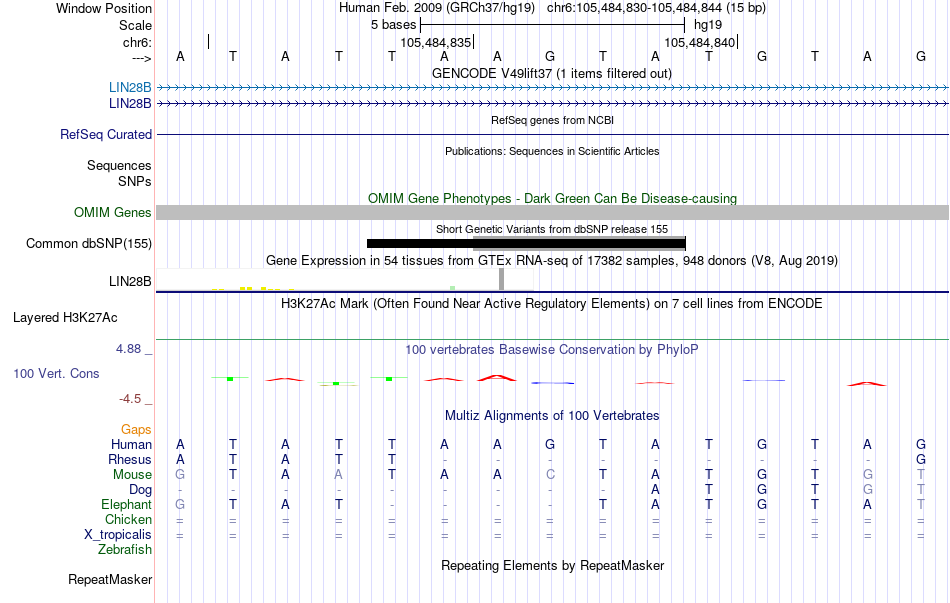Screen dimensions: 950x603
Task: Select the gray dbSNP variant bar
Action: tap(579, 243)
